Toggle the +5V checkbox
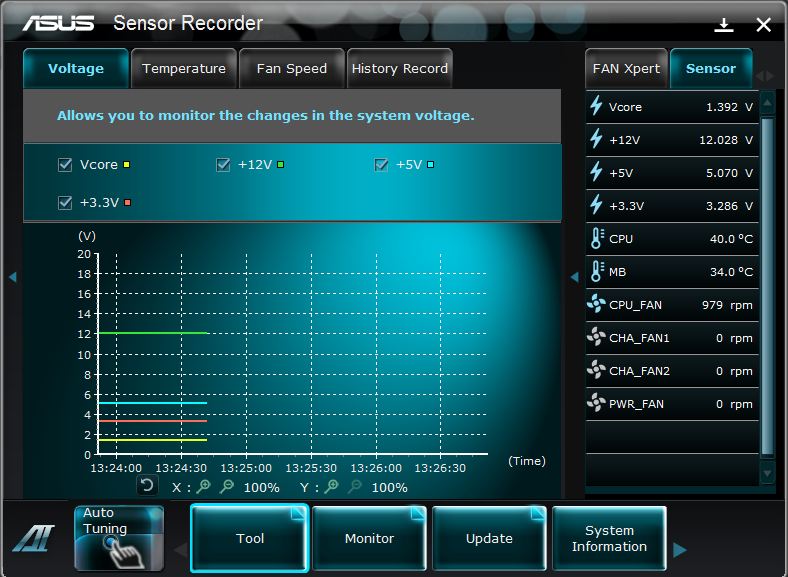The image size is (788, 577). coord(381,164)
